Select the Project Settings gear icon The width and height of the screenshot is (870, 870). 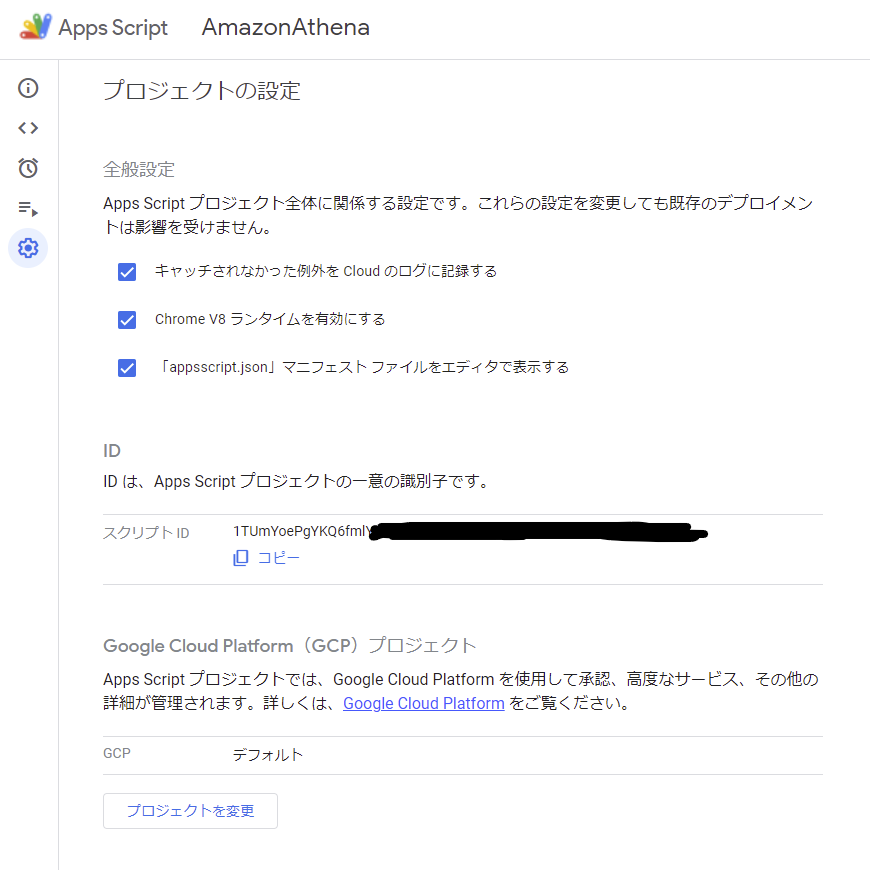28,248
